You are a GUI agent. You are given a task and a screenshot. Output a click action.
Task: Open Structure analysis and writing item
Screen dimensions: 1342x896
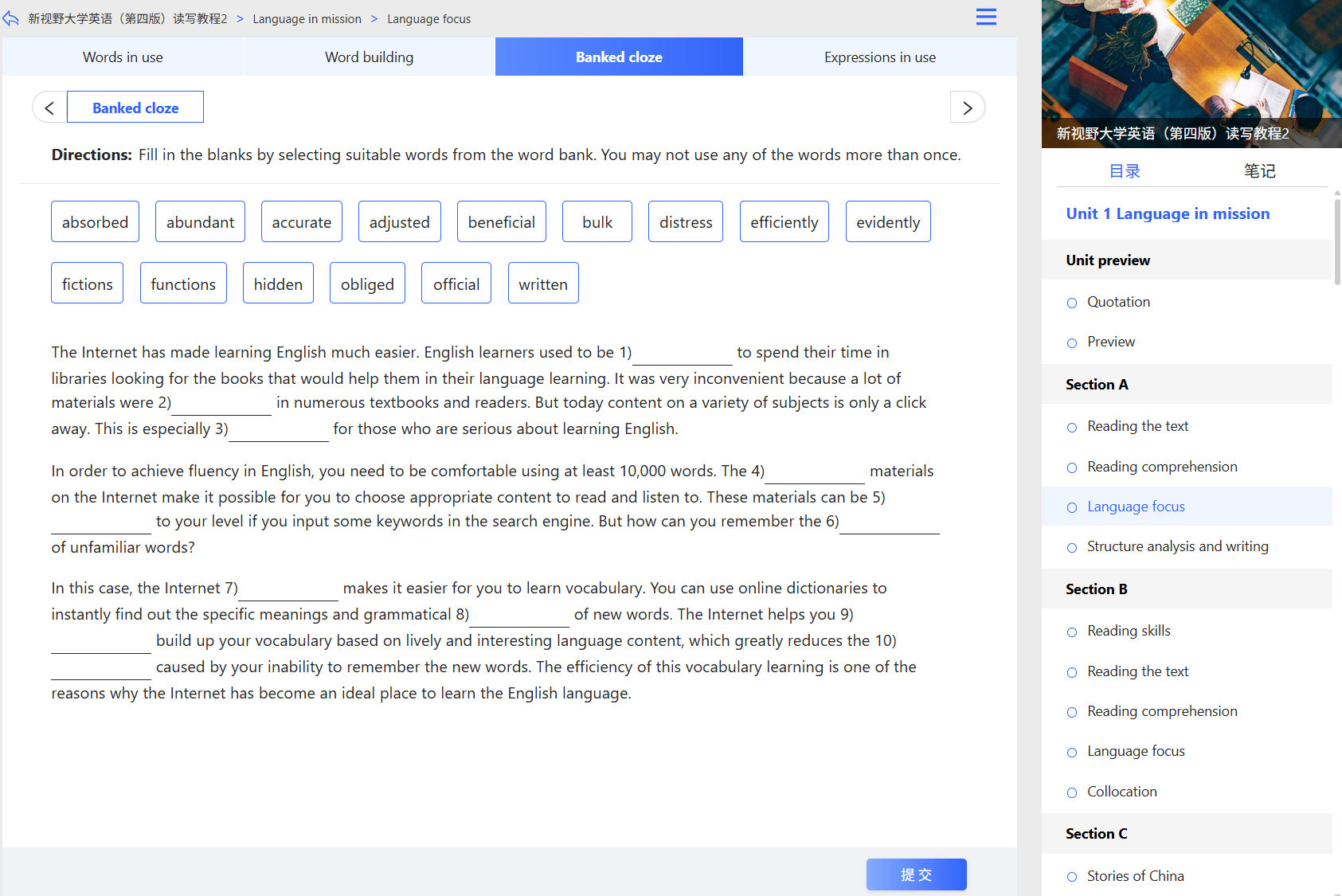1177,546
